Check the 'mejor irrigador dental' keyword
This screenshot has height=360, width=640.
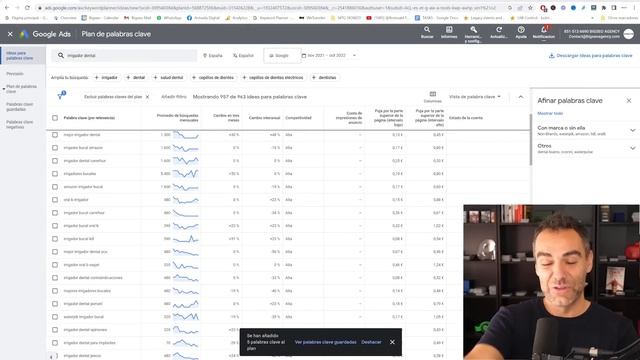55,135
